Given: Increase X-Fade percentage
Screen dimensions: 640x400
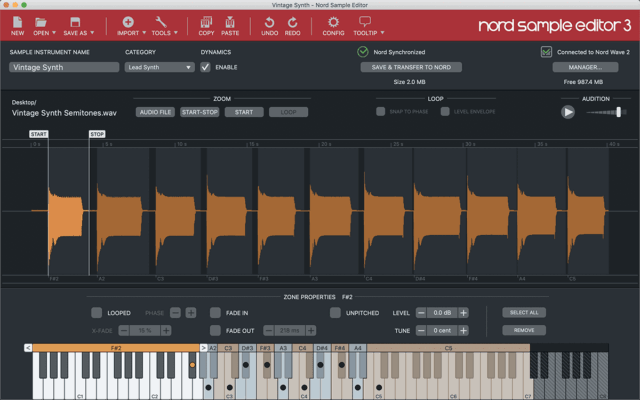Looking at the screenshot, I should (166, 331).
